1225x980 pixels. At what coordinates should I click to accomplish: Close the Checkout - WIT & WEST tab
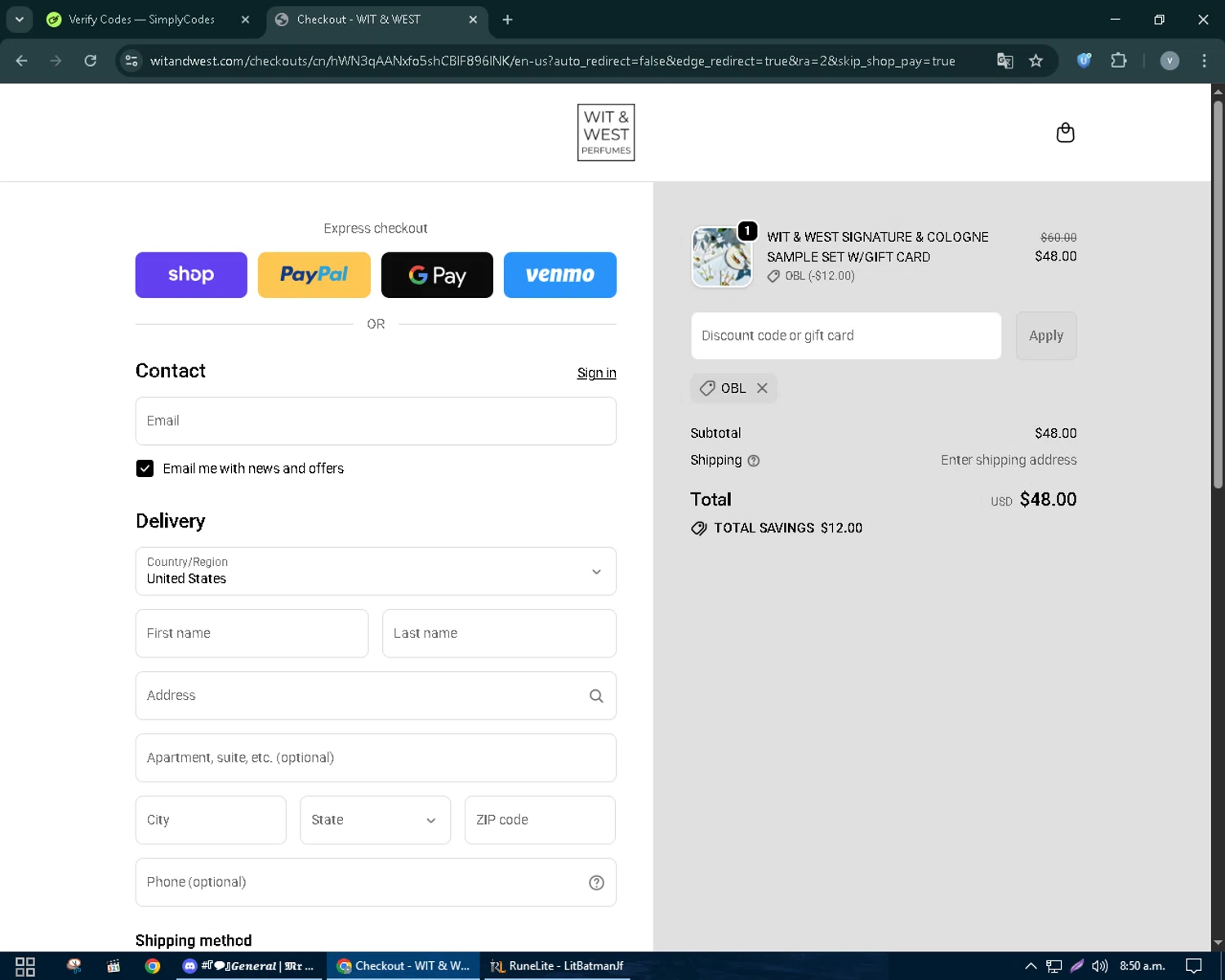(x=473, y=20)
